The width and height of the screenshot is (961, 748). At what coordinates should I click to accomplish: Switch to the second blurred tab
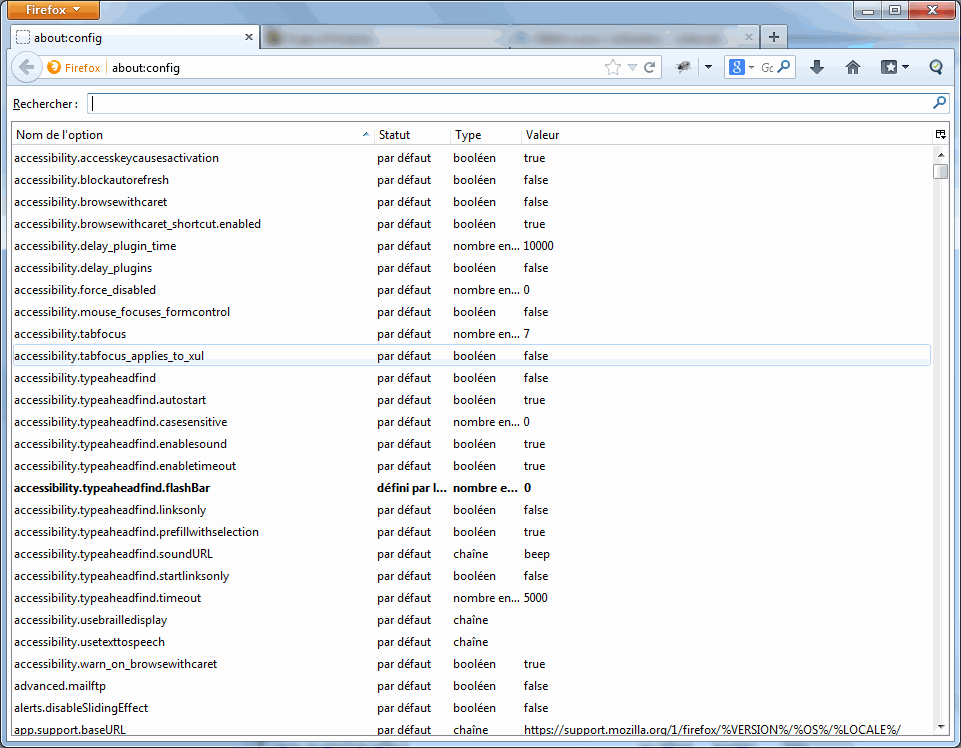tap(383, 38)
